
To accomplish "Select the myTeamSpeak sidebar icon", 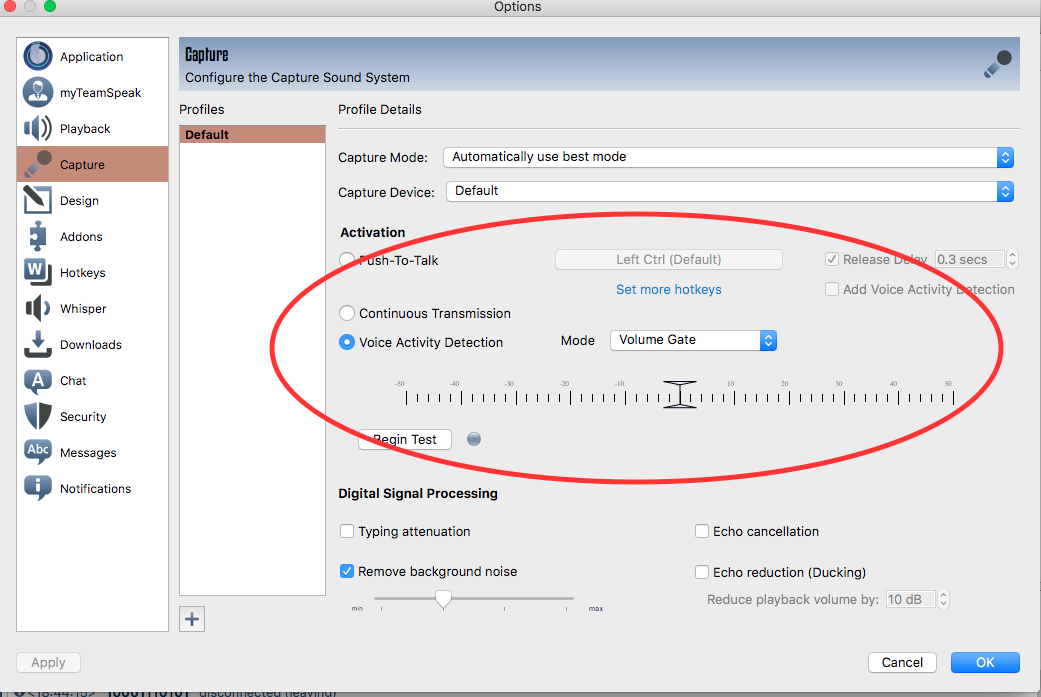I will click(x=37, y=92).
